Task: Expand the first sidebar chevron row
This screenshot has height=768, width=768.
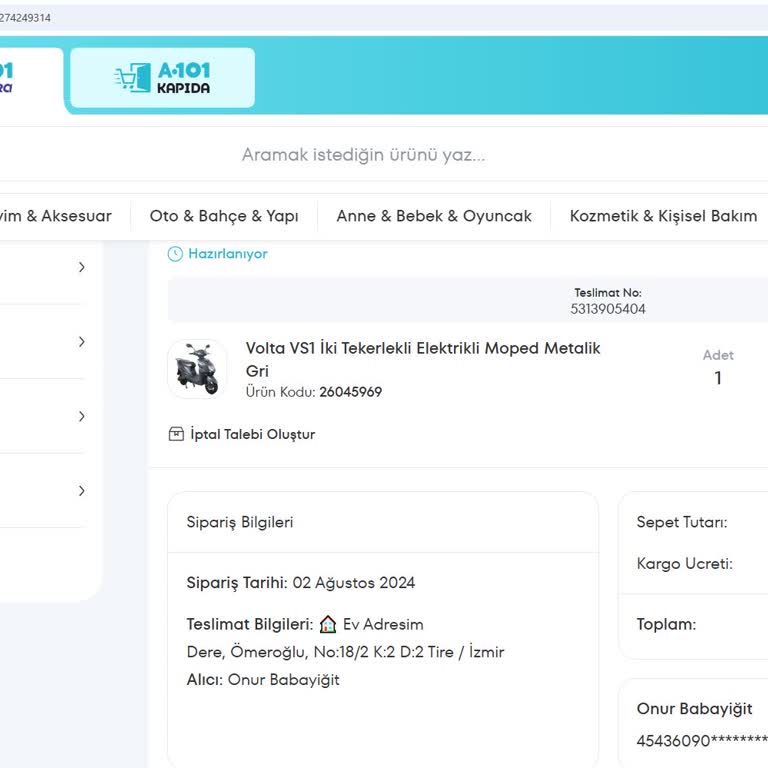Action: [x=81, y=267]
